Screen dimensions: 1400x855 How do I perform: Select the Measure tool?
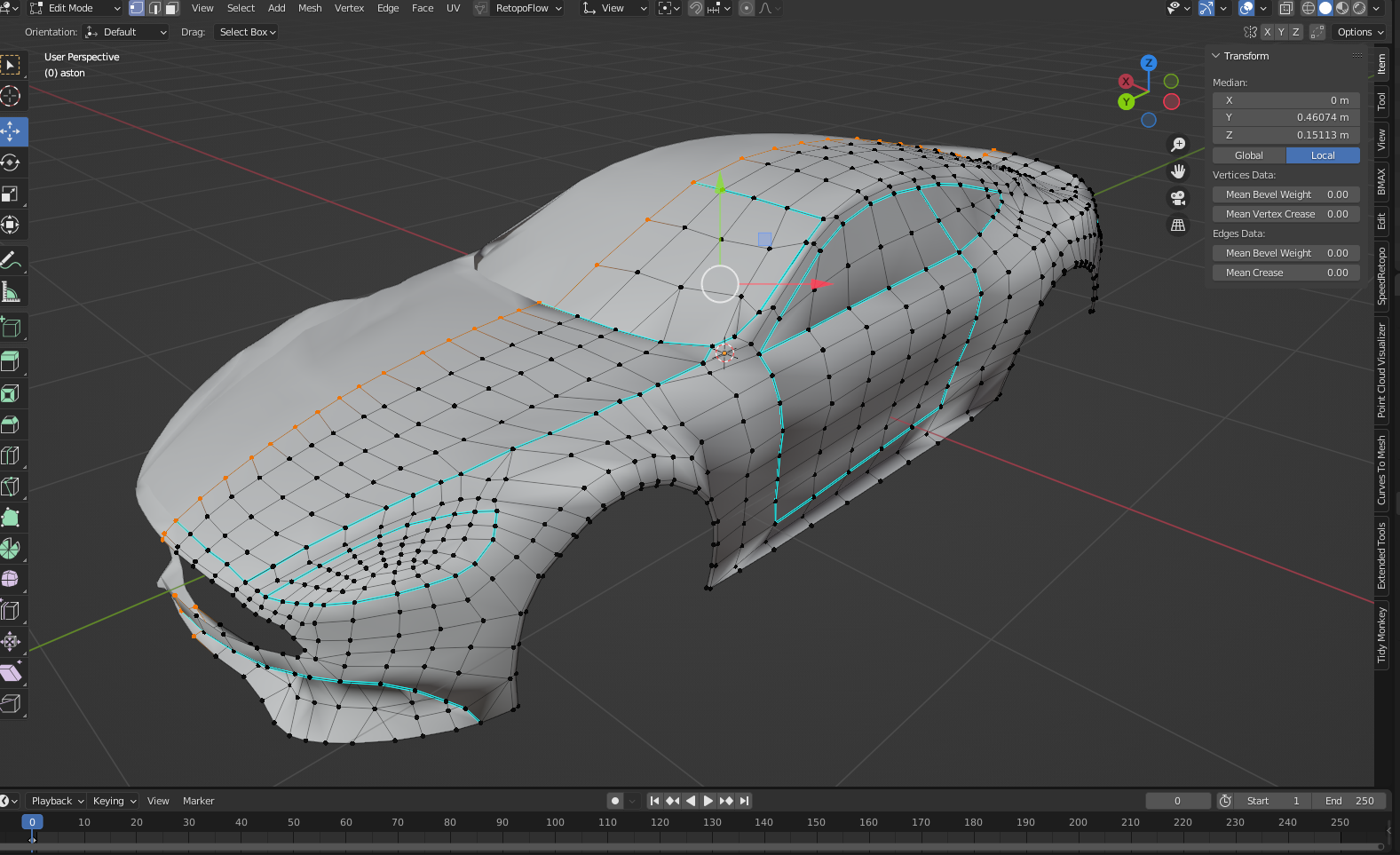11,292
